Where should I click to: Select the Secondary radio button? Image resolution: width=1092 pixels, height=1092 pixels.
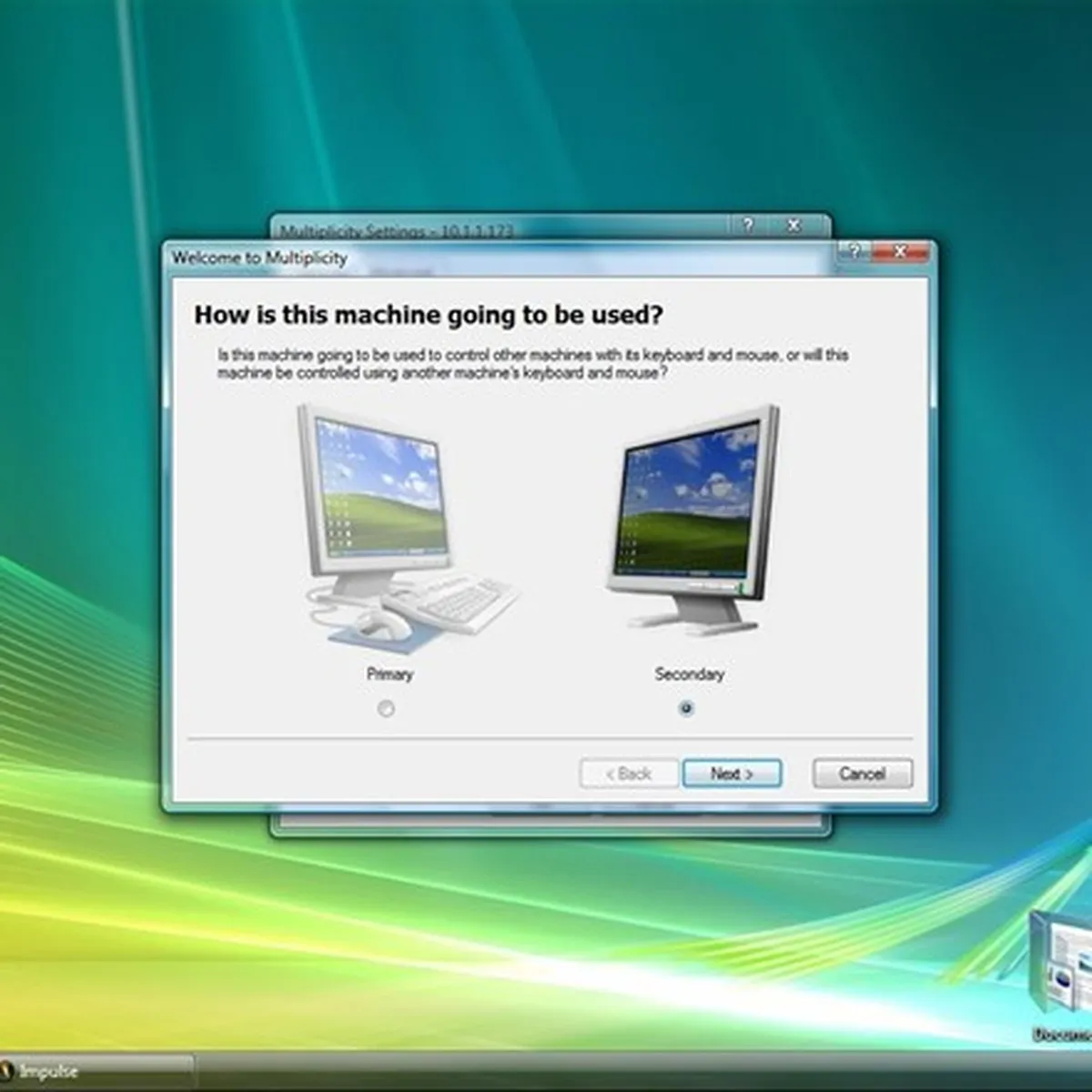(686, 708)
